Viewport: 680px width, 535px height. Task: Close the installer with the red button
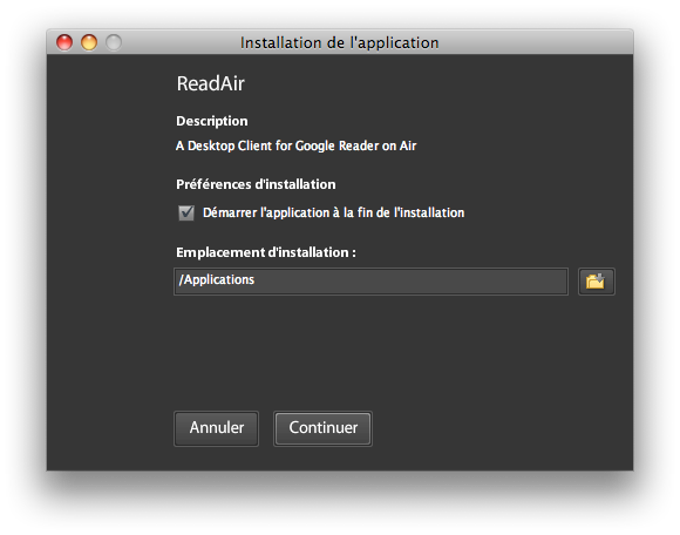tap(65, 42)
